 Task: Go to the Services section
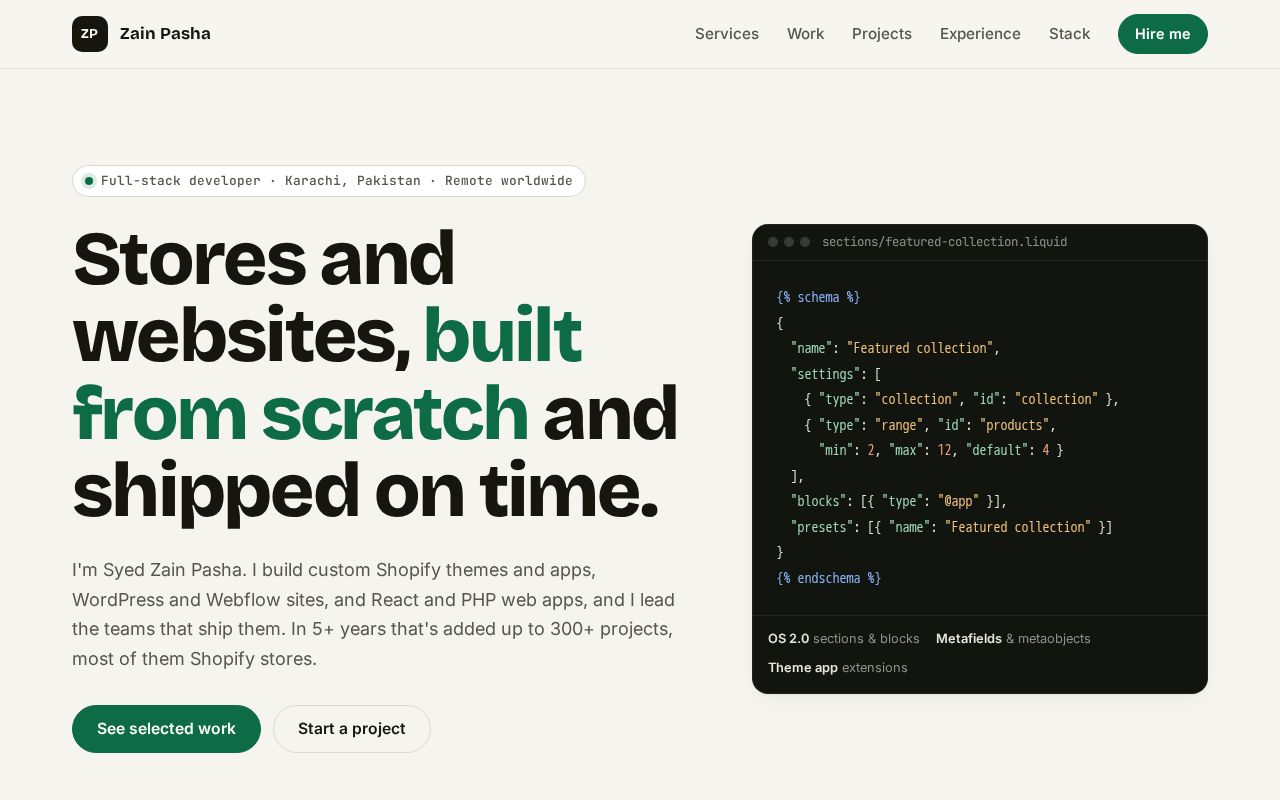(727, 34)
